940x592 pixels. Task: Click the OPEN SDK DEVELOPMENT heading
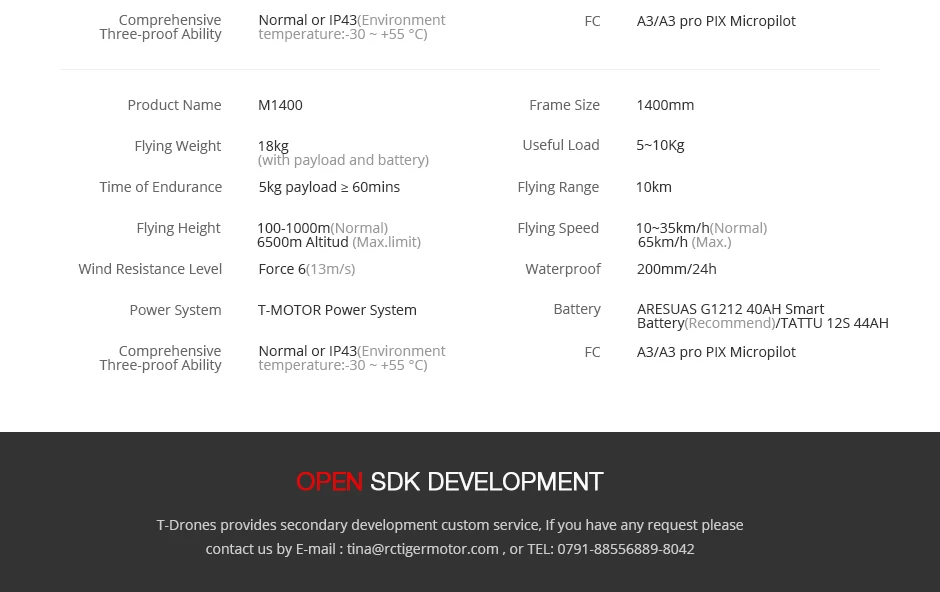point(450,482)
